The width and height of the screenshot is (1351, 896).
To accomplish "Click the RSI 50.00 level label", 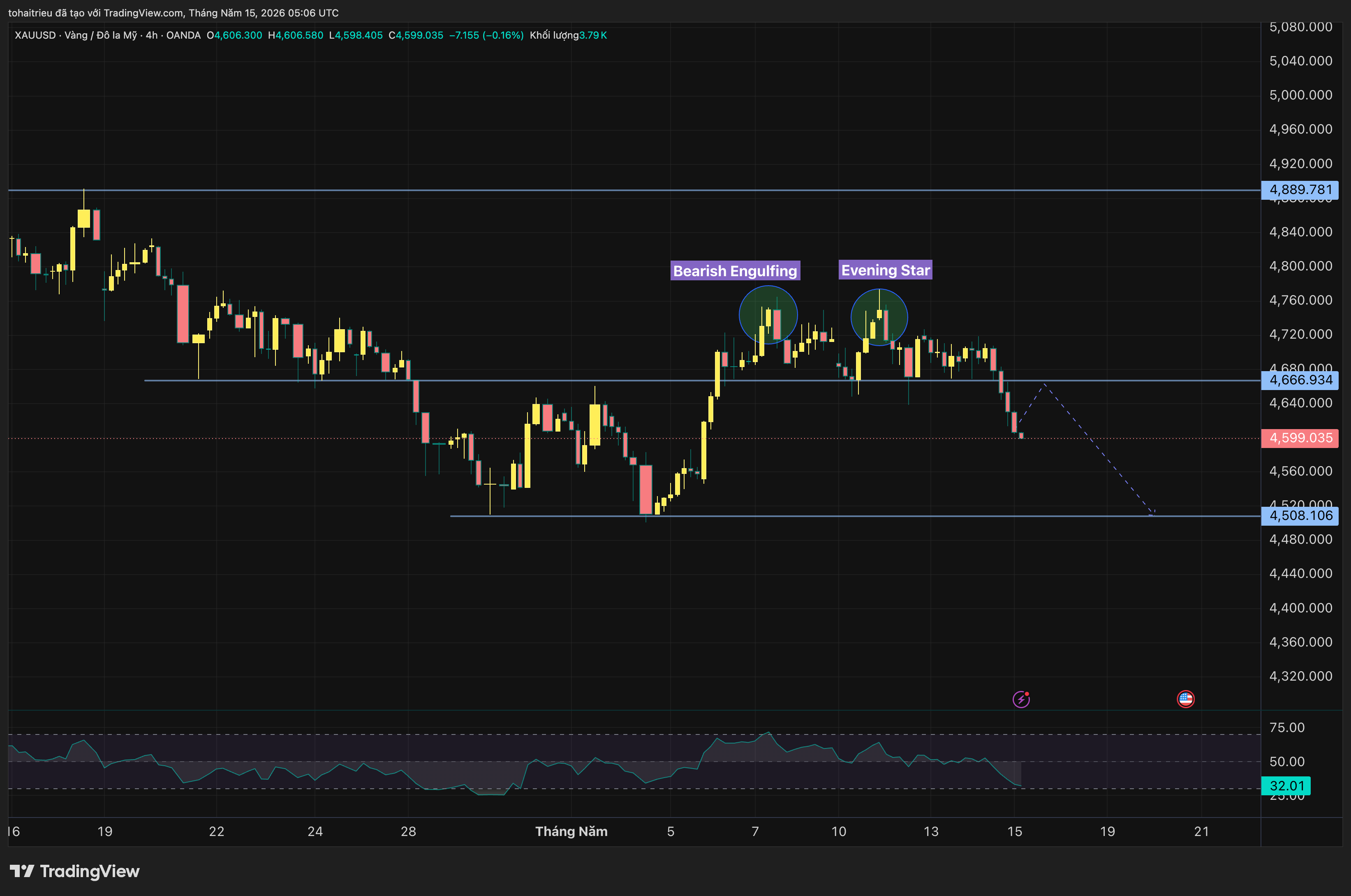I will pyautogui.click(x=1286, y=762).
